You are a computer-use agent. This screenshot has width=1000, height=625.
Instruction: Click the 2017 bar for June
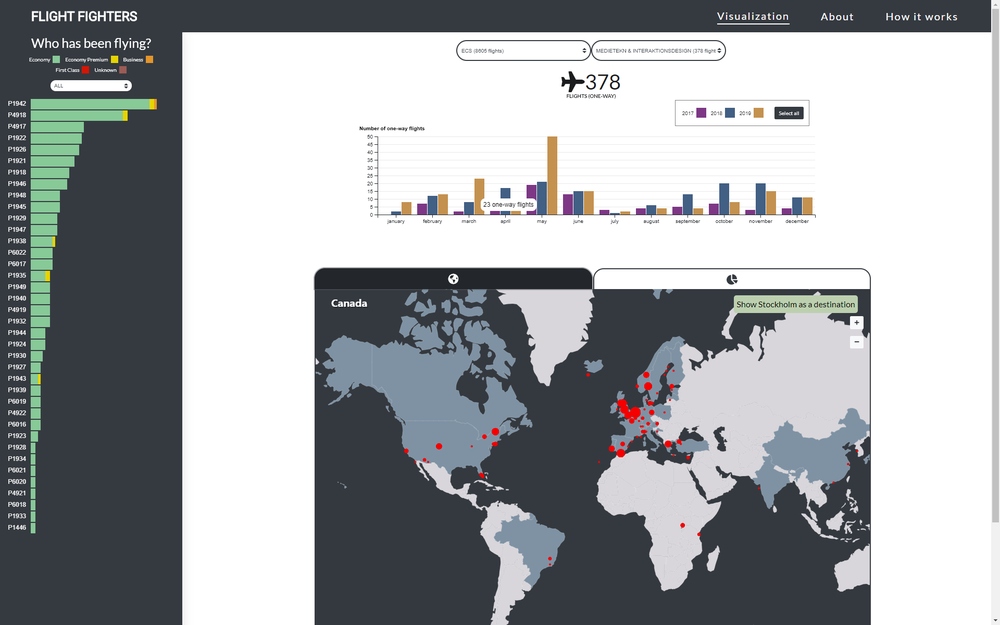click(568, 205)
